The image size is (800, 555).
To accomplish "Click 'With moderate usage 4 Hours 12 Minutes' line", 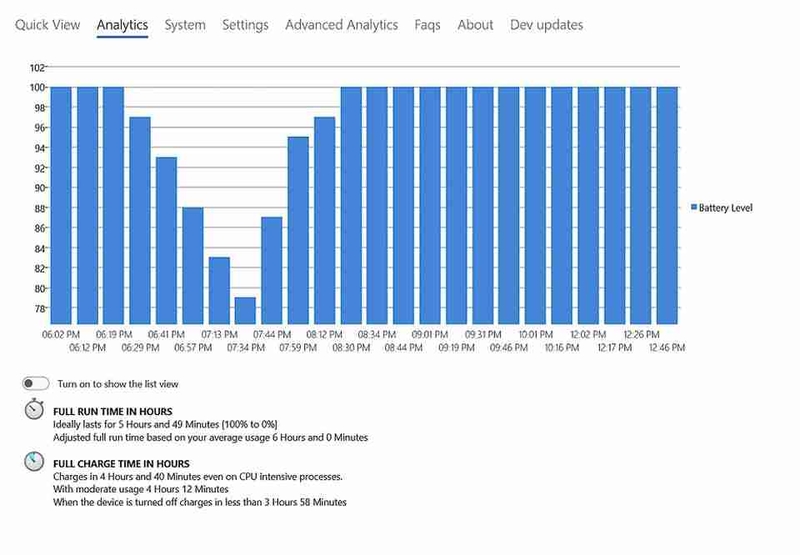I will coord(141,489).
